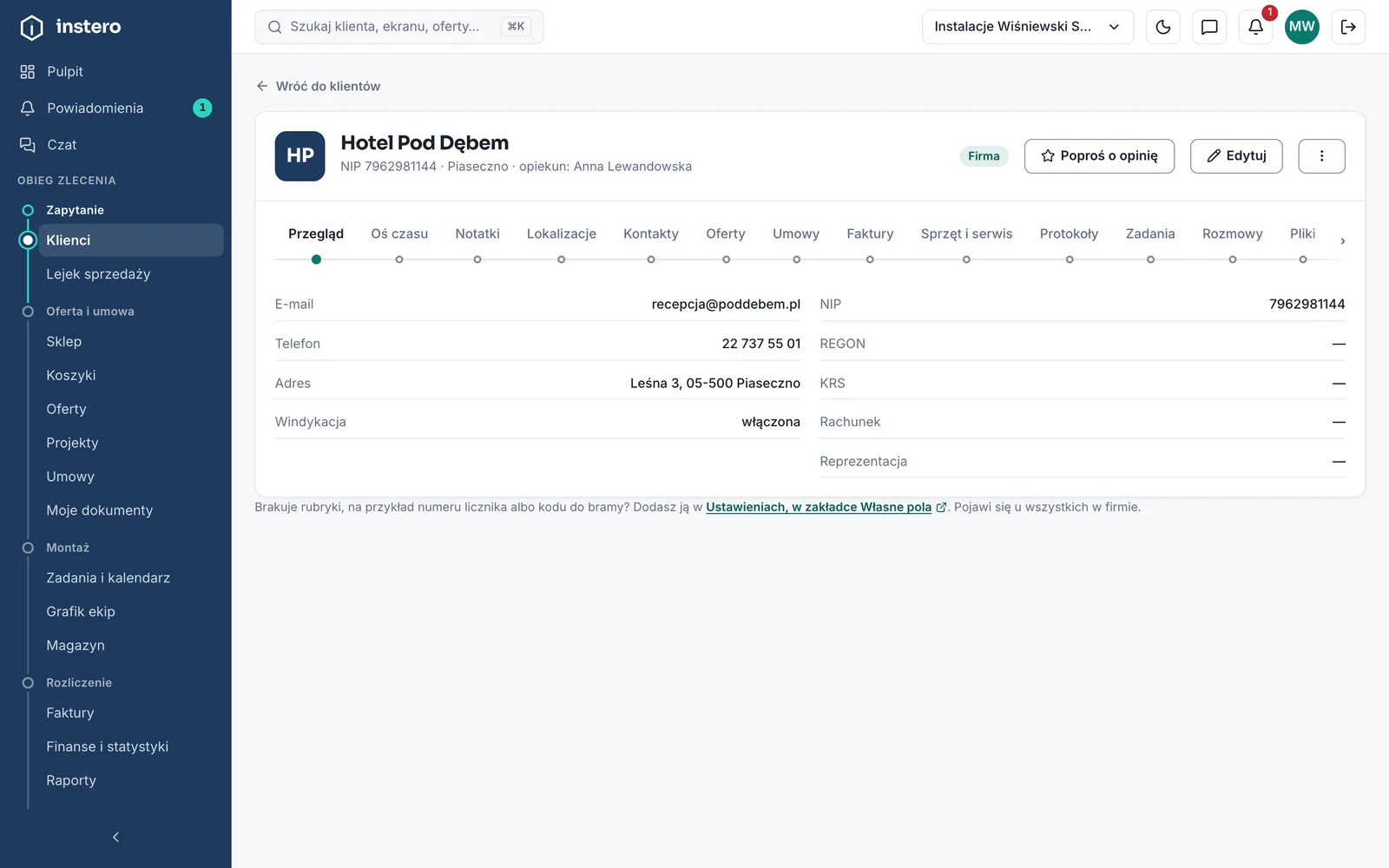Open the three-dot more options menu
Image resolution: width=1389 pixels, height=868 pixels.
click(1321, 156)
